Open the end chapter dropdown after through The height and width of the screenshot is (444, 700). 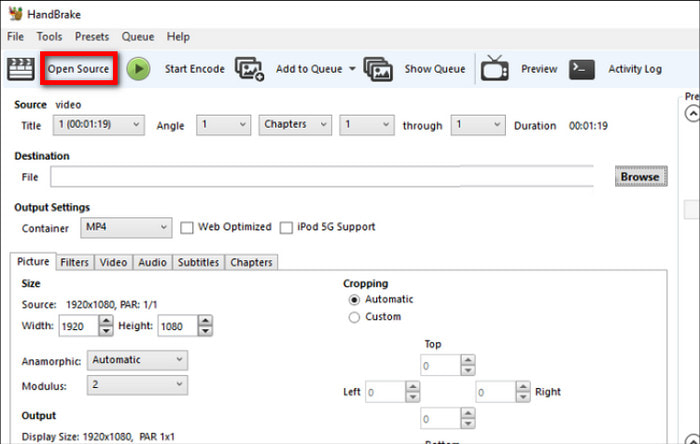pyautogui.click(x=478, y=124)
